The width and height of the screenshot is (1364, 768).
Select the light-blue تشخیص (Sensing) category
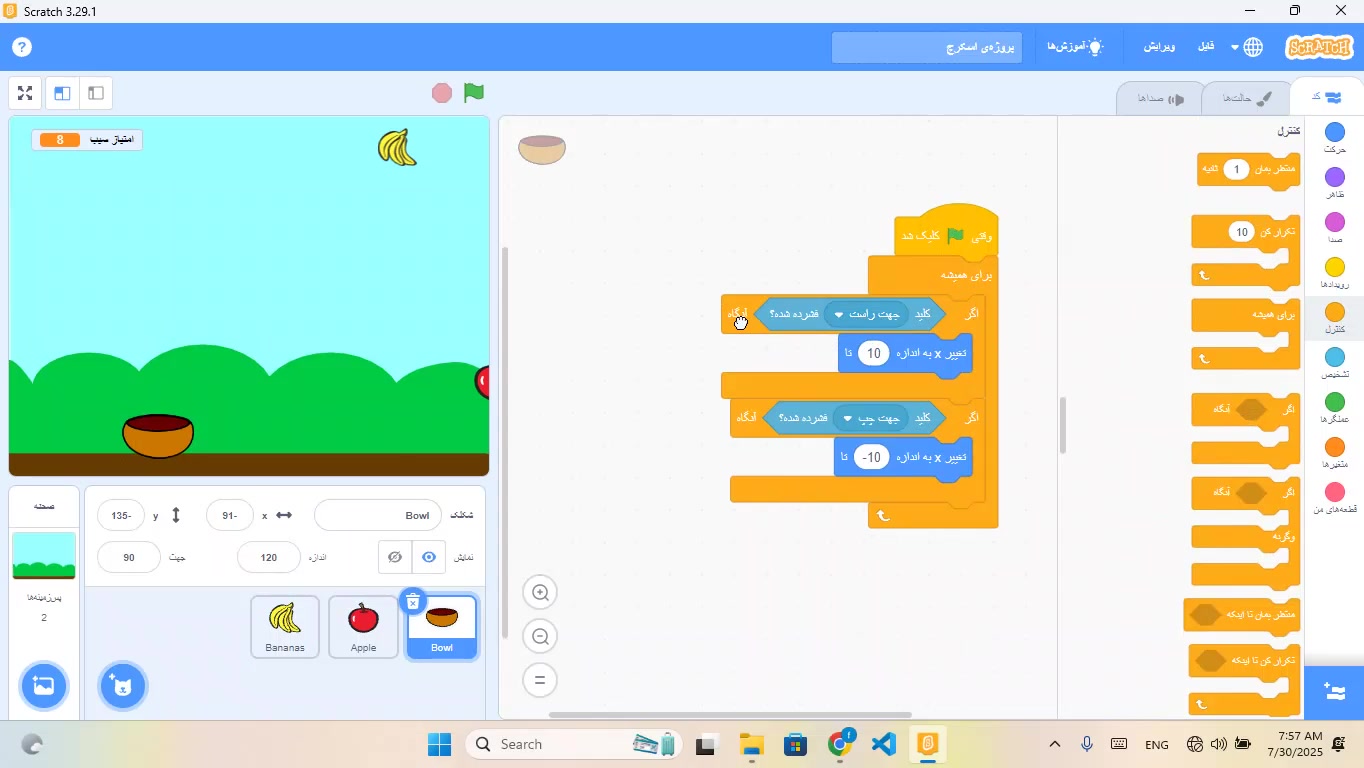pos(1335,364)
